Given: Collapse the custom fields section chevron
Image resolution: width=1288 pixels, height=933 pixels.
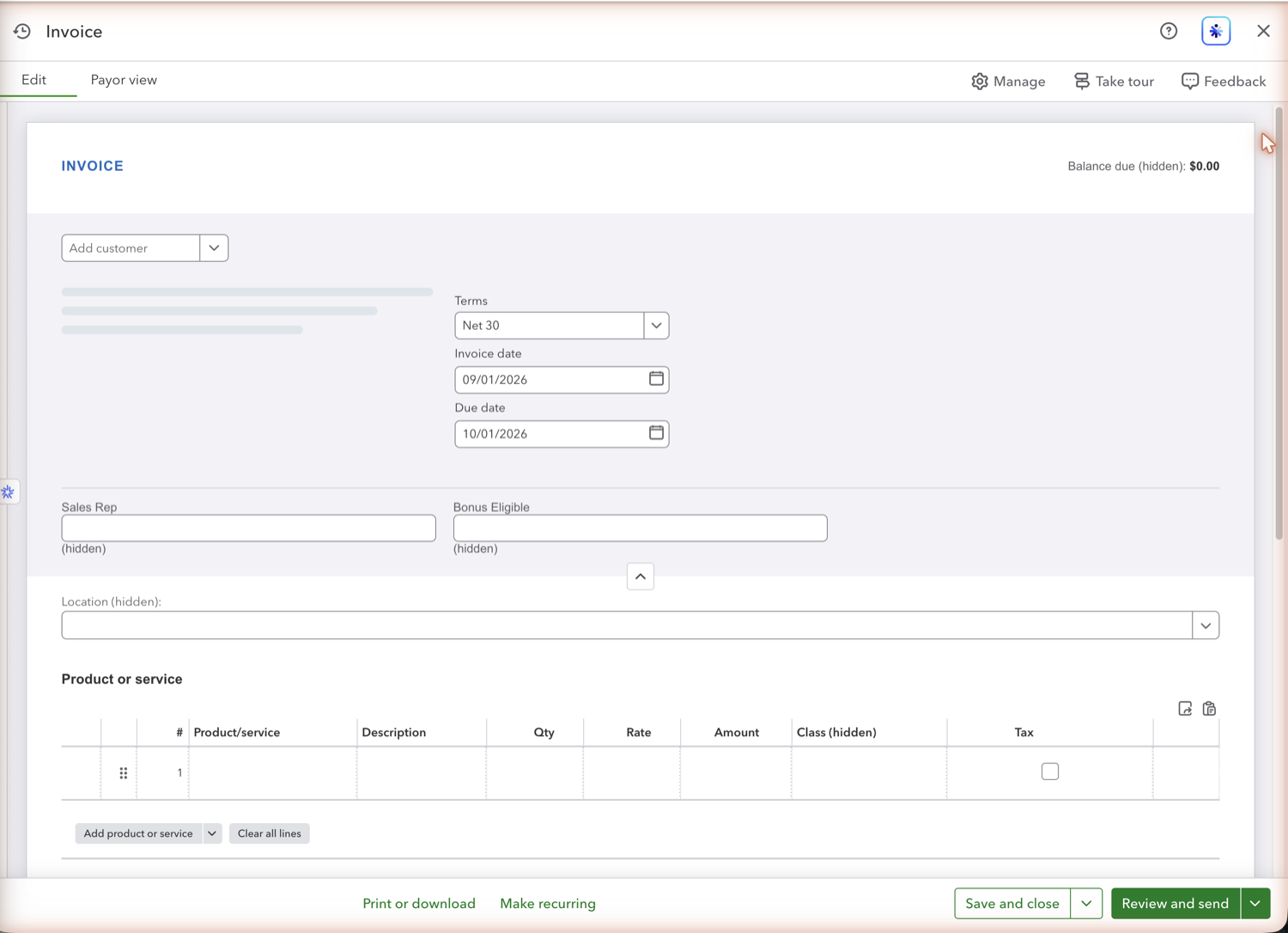Looking at the screenshot, I should 641,576.
